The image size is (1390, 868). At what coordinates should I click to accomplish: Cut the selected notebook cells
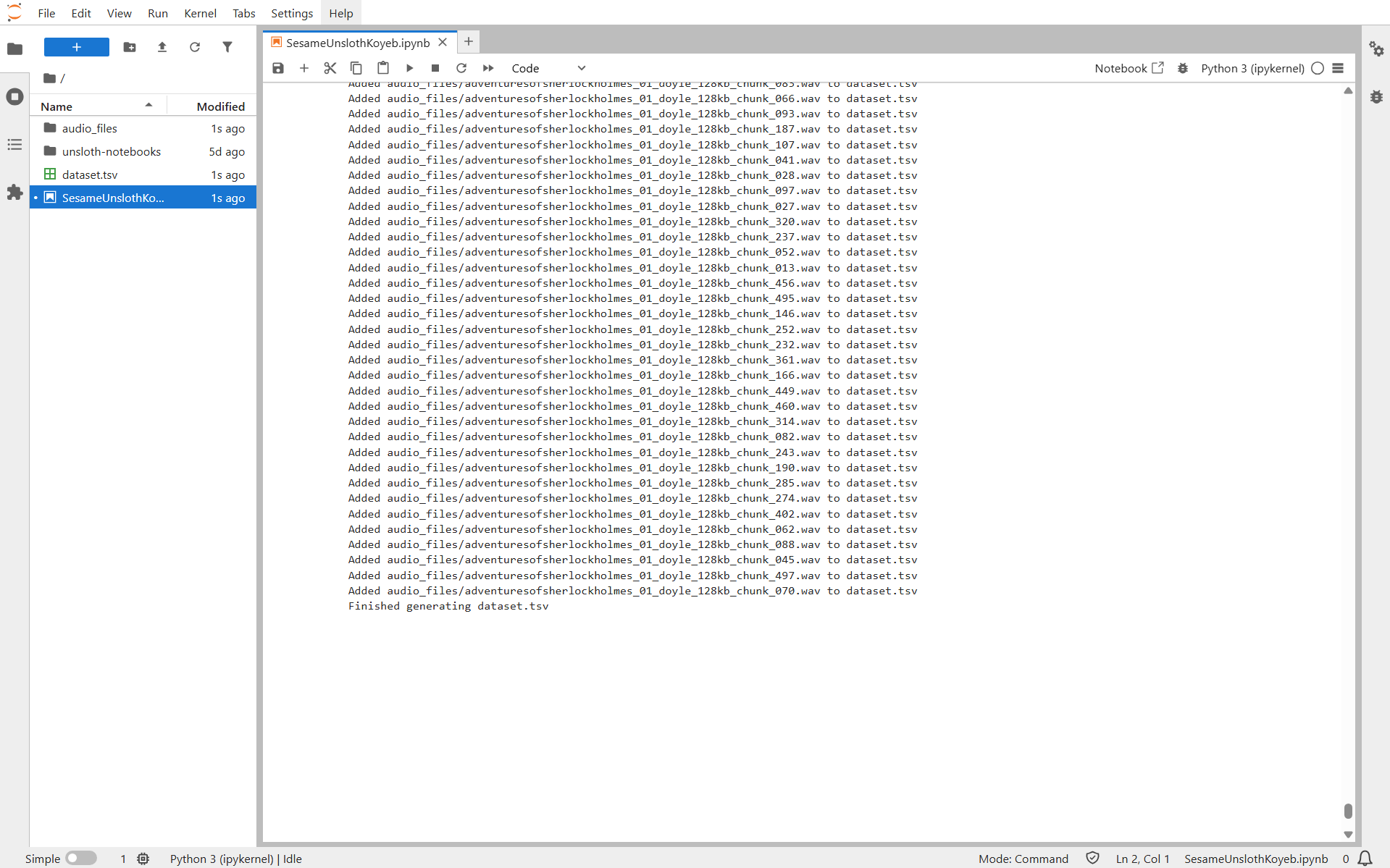click(x=330, y=67)
